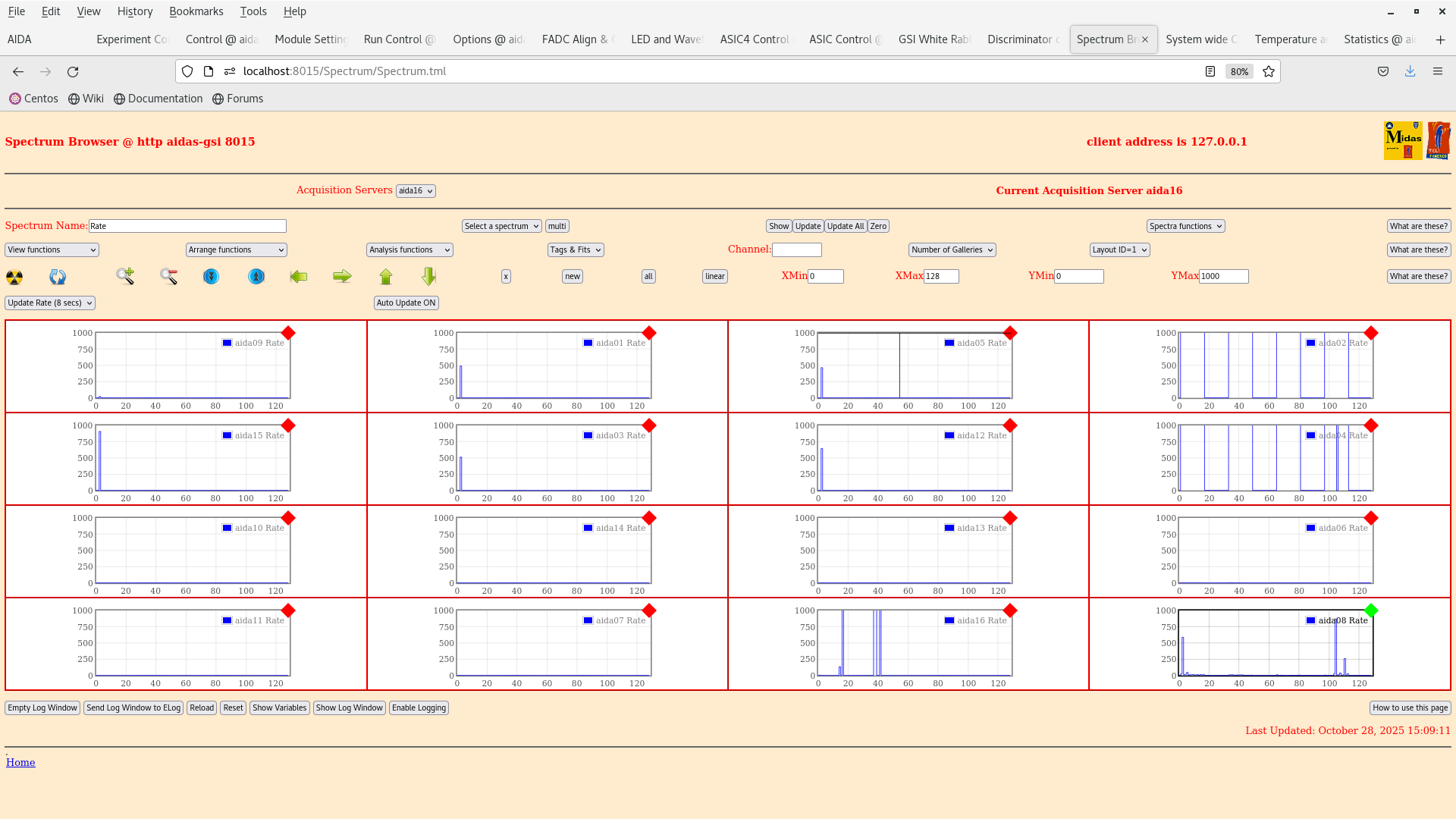Click the Send Log Window to ELog button
This screenshot has width=1456, height=819.
pos(133,708)
